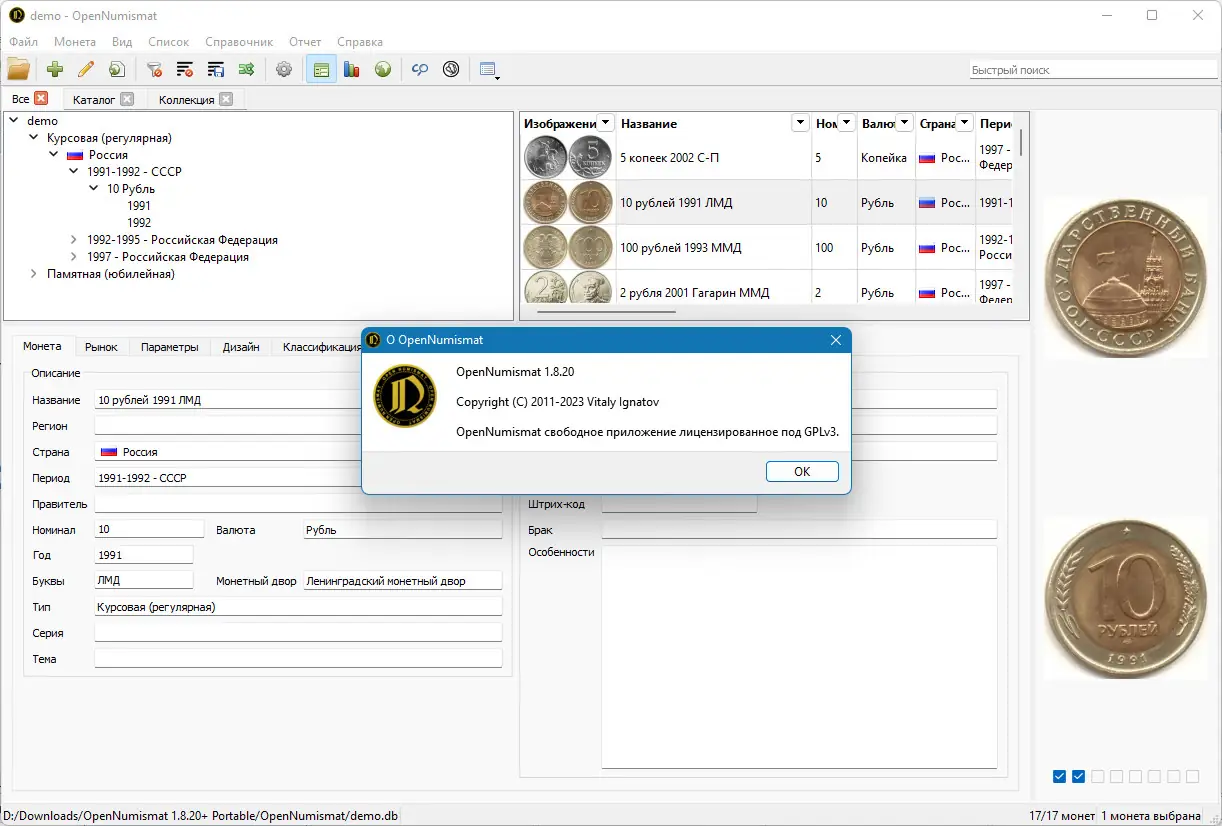This screenshot has width=1222, height=826.
Task: Switch to the Параметры tab
Action: tap(170, 347)
